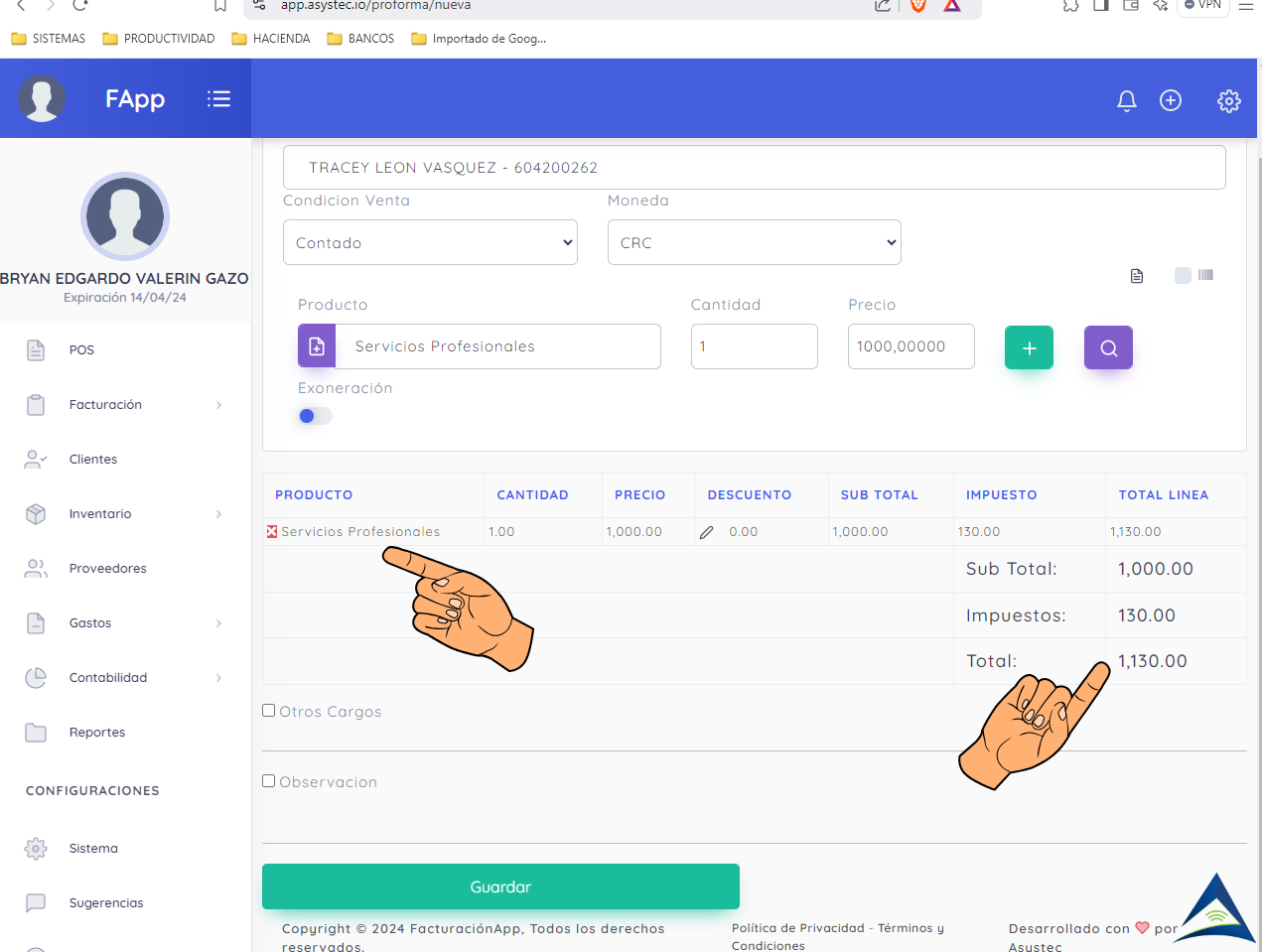Open the notifications bell
The image size is (1262, 952).
(x=1126, y=100)
